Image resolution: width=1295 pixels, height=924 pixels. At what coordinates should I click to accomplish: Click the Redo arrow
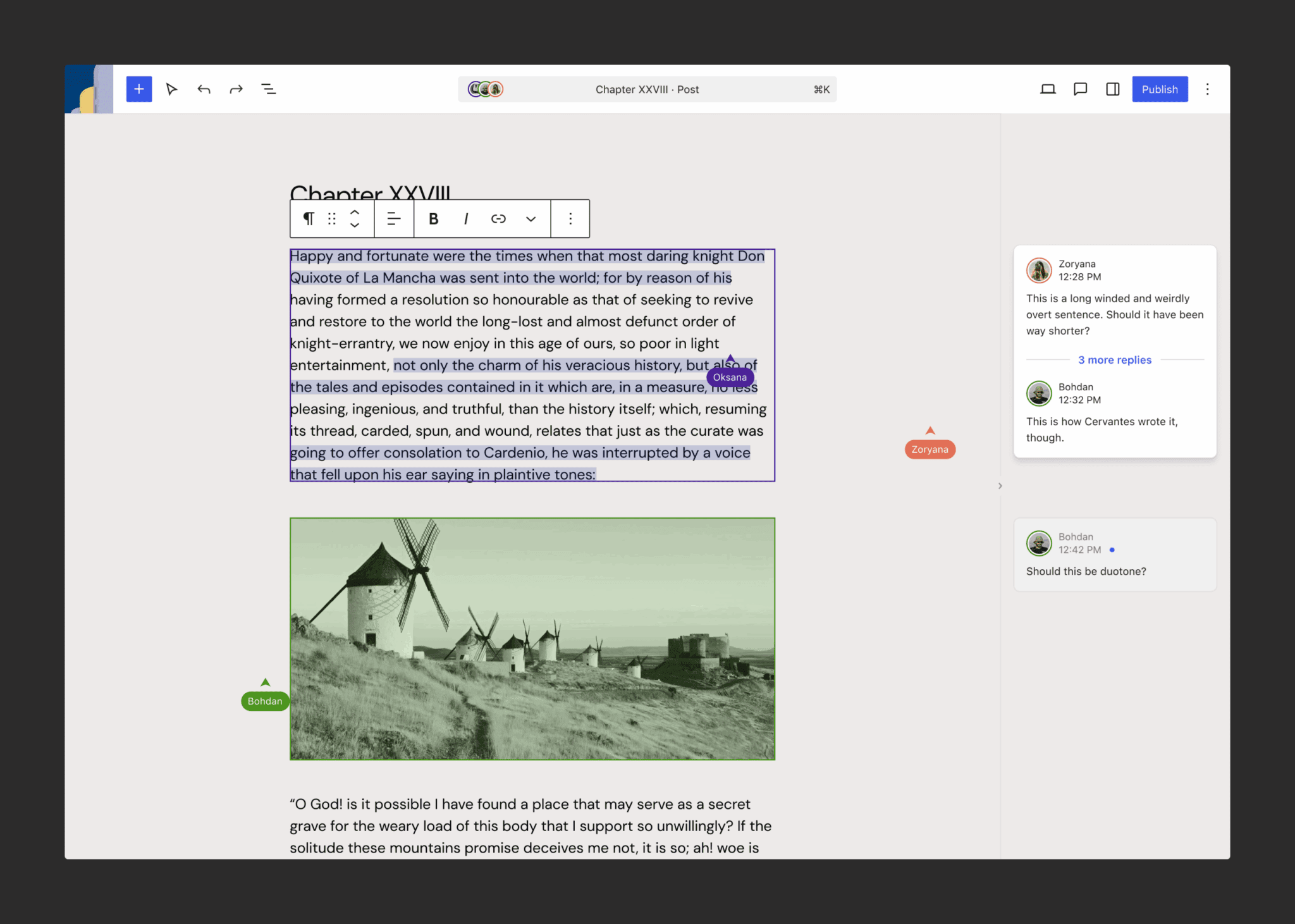coord(236,89)
